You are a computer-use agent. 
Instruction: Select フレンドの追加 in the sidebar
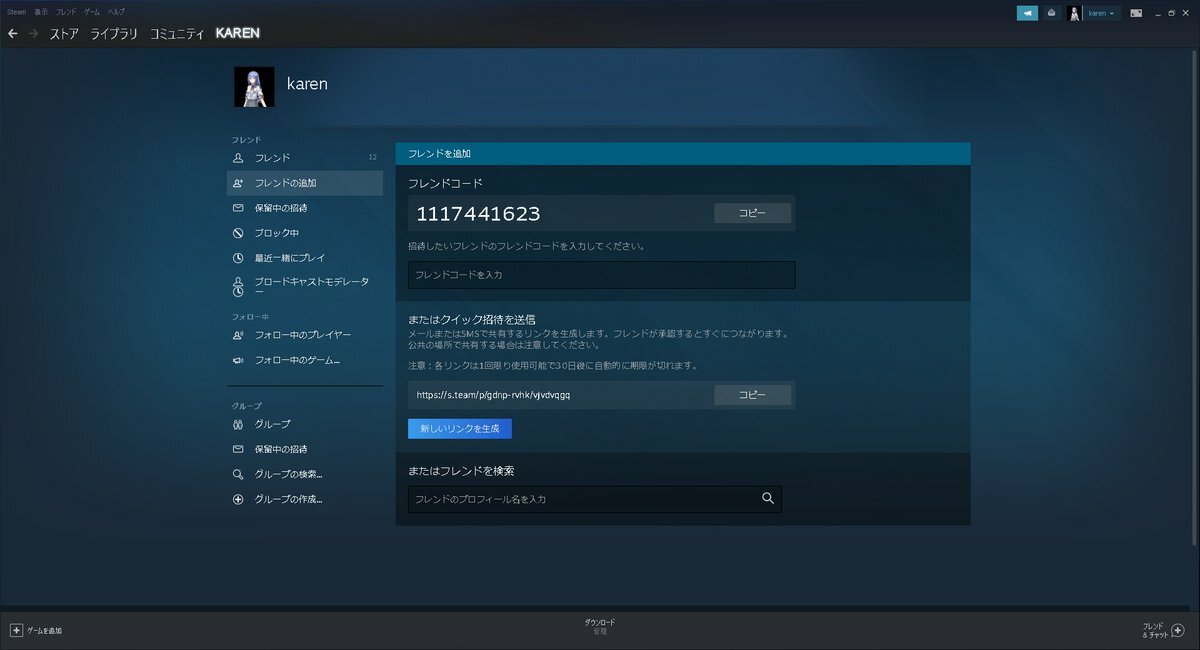[304, 183]
